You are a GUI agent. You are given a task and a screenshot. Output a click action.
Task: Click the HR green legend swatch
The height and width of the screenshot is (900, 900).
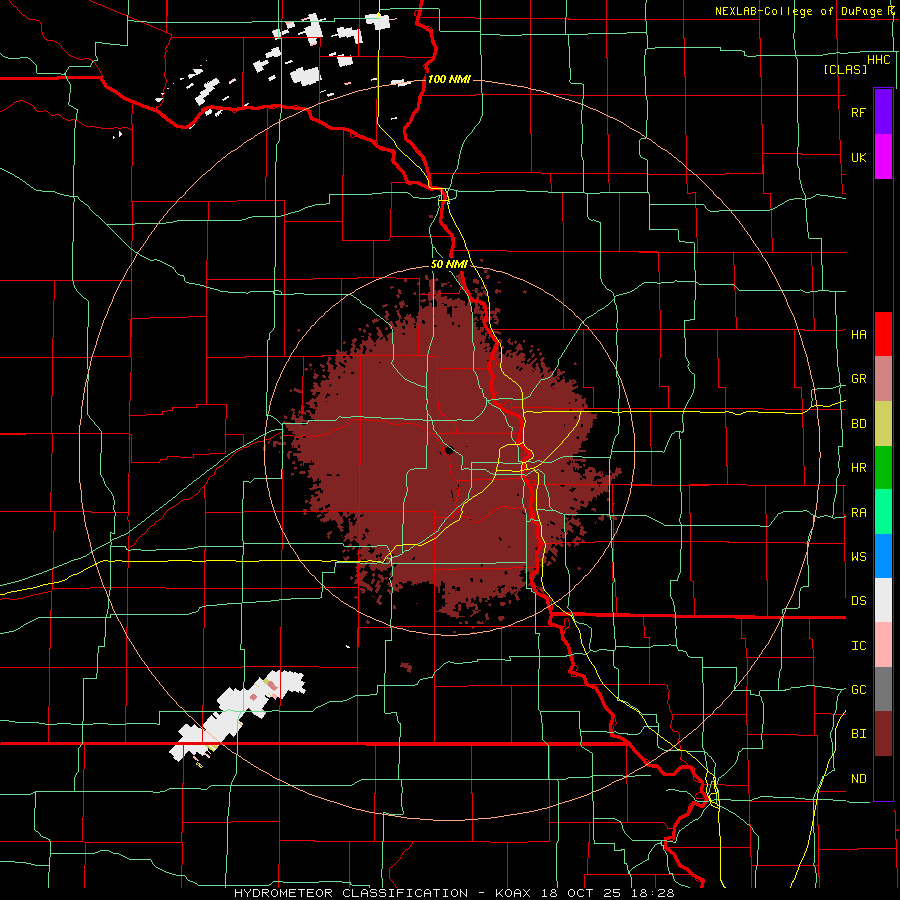(883, 468)
